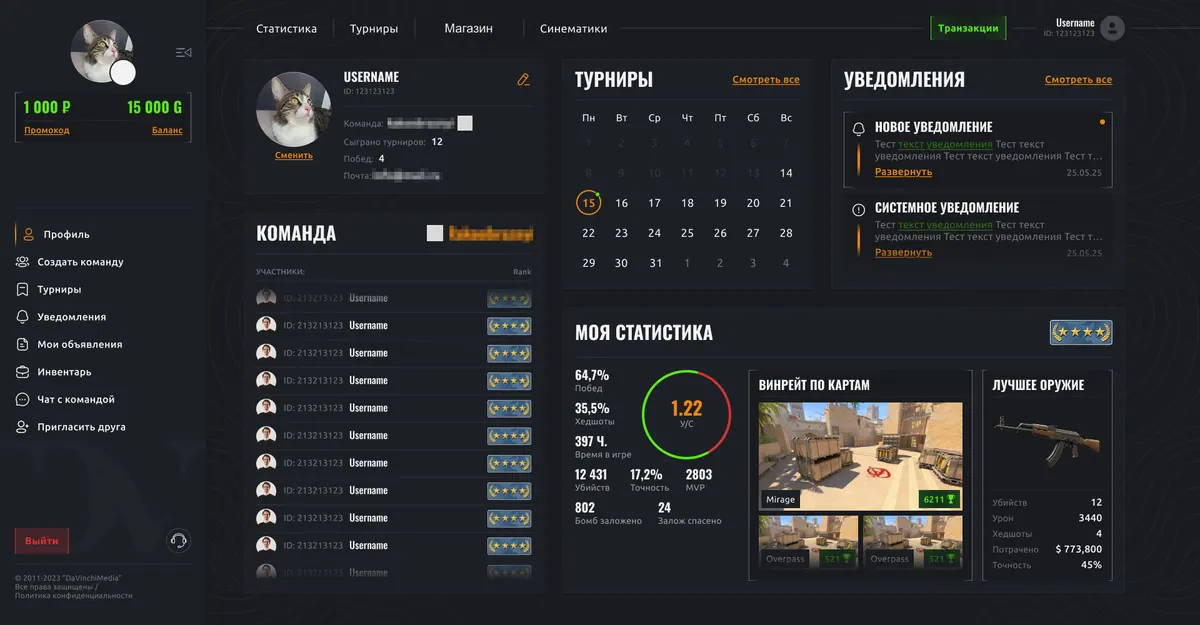The image size is (1200, 625).
Task: Click the AK-47 weapon image
Action: (x=1048, y=439)
